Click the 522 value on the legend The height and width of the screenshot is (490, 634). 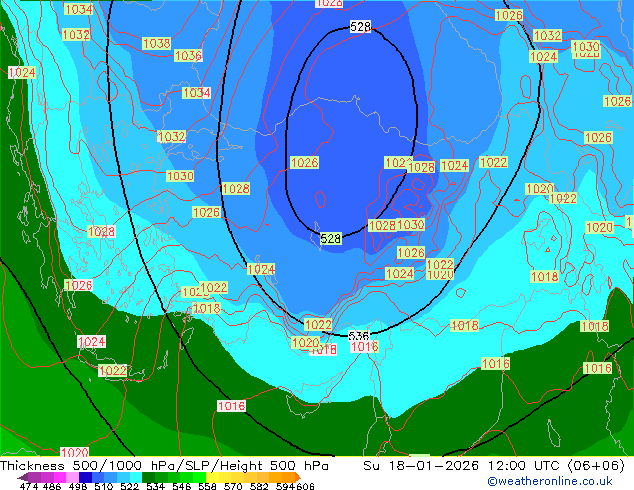click(129, 486)
